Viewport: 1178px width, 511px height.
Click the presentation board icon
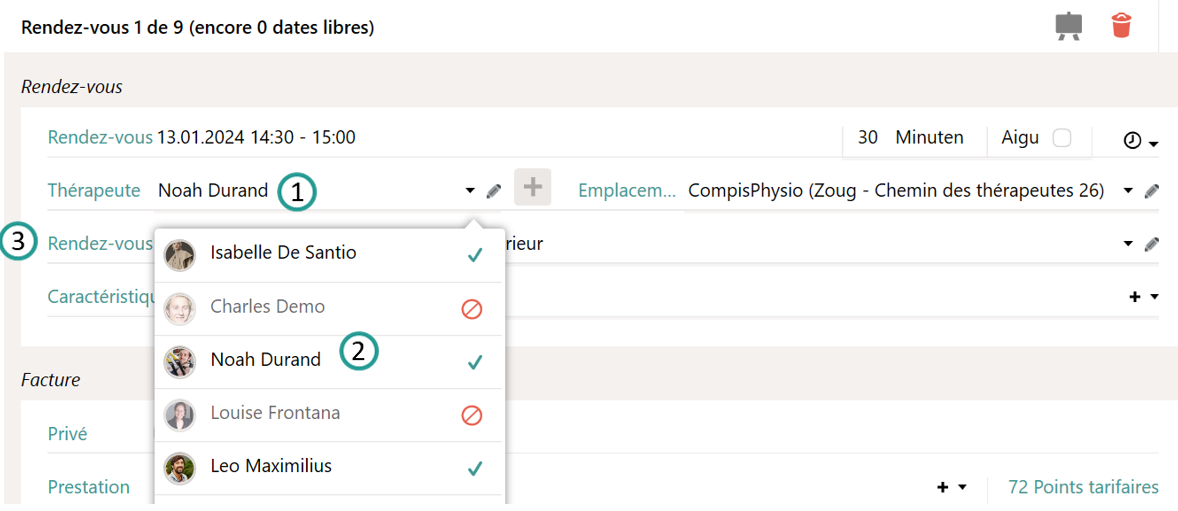click(1069, 26)
